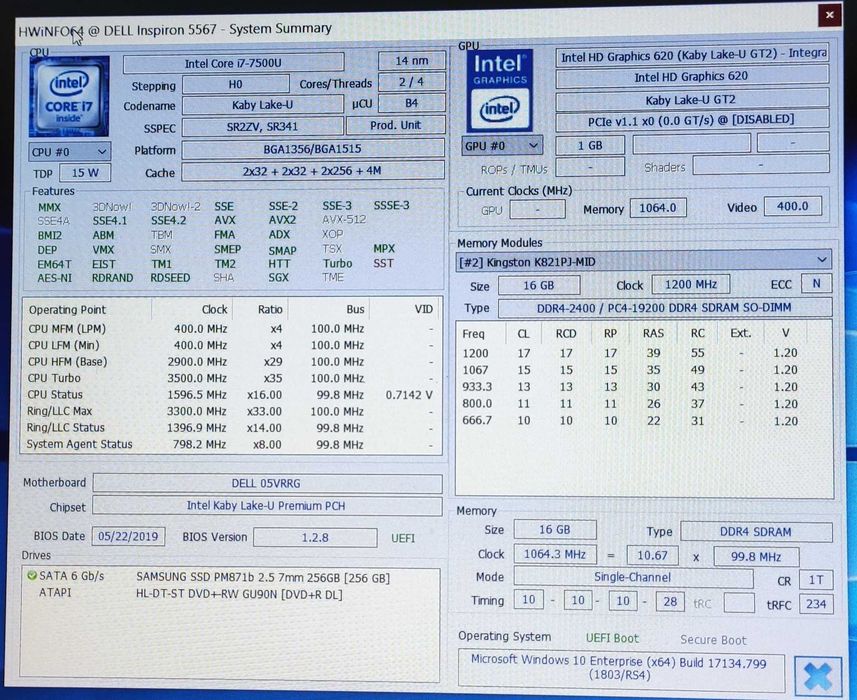857x700 pixels.
Task: Click the CR 1T field
Action: click(816, 580)
